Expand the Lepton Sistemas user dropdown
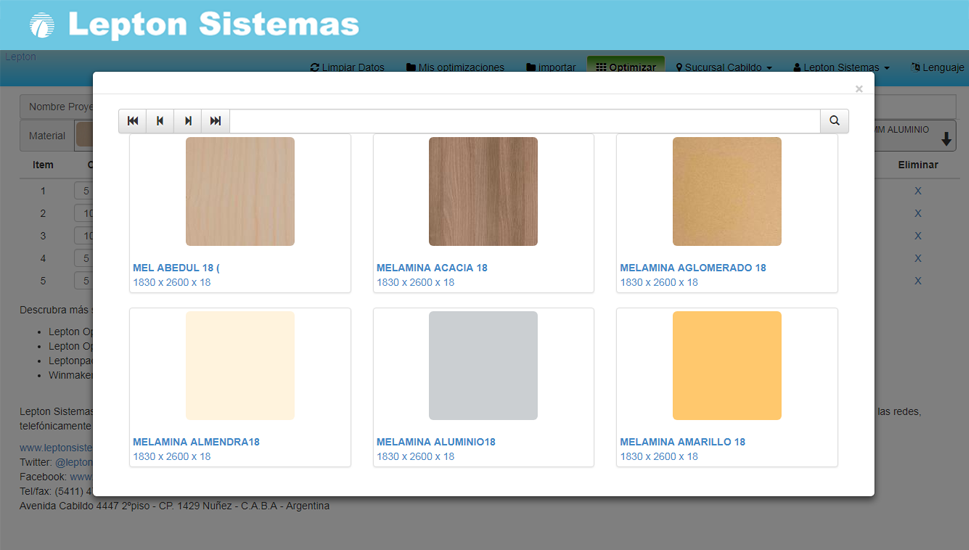The height and width of the screenshot is (550, 969). (841, 67)
